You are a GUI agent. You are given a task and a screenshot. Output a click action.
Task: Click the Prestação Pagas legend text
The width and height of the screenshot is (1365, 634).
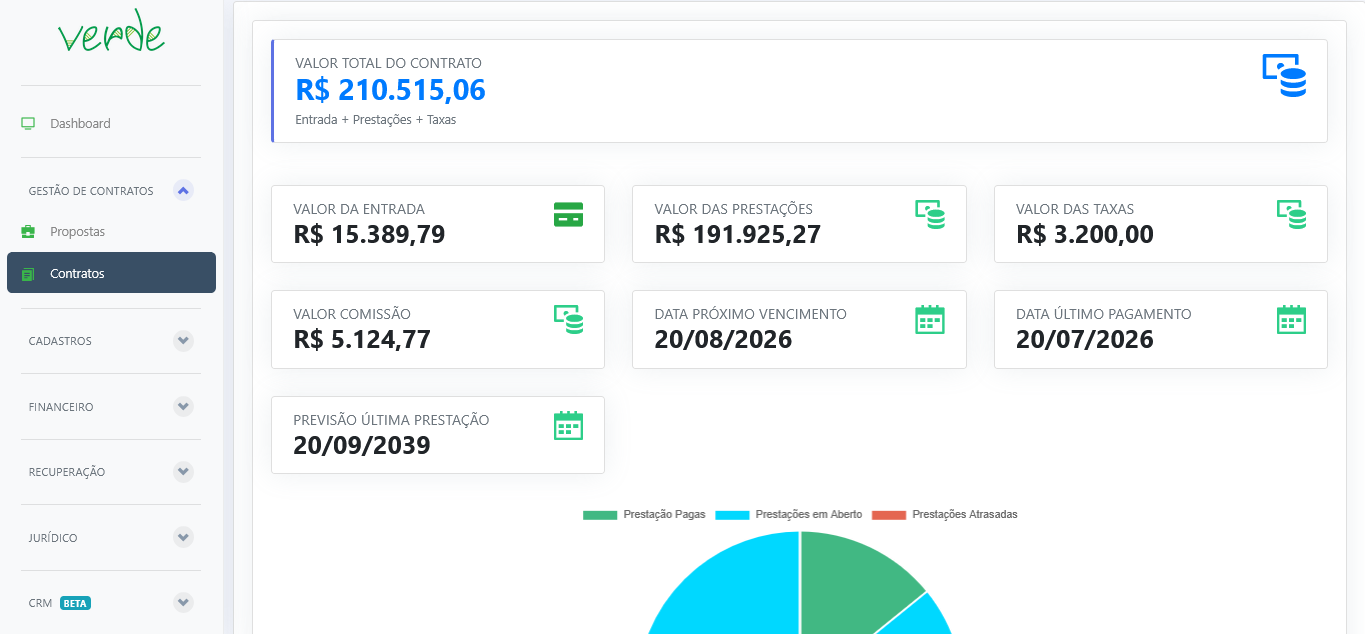coord(664,515)
